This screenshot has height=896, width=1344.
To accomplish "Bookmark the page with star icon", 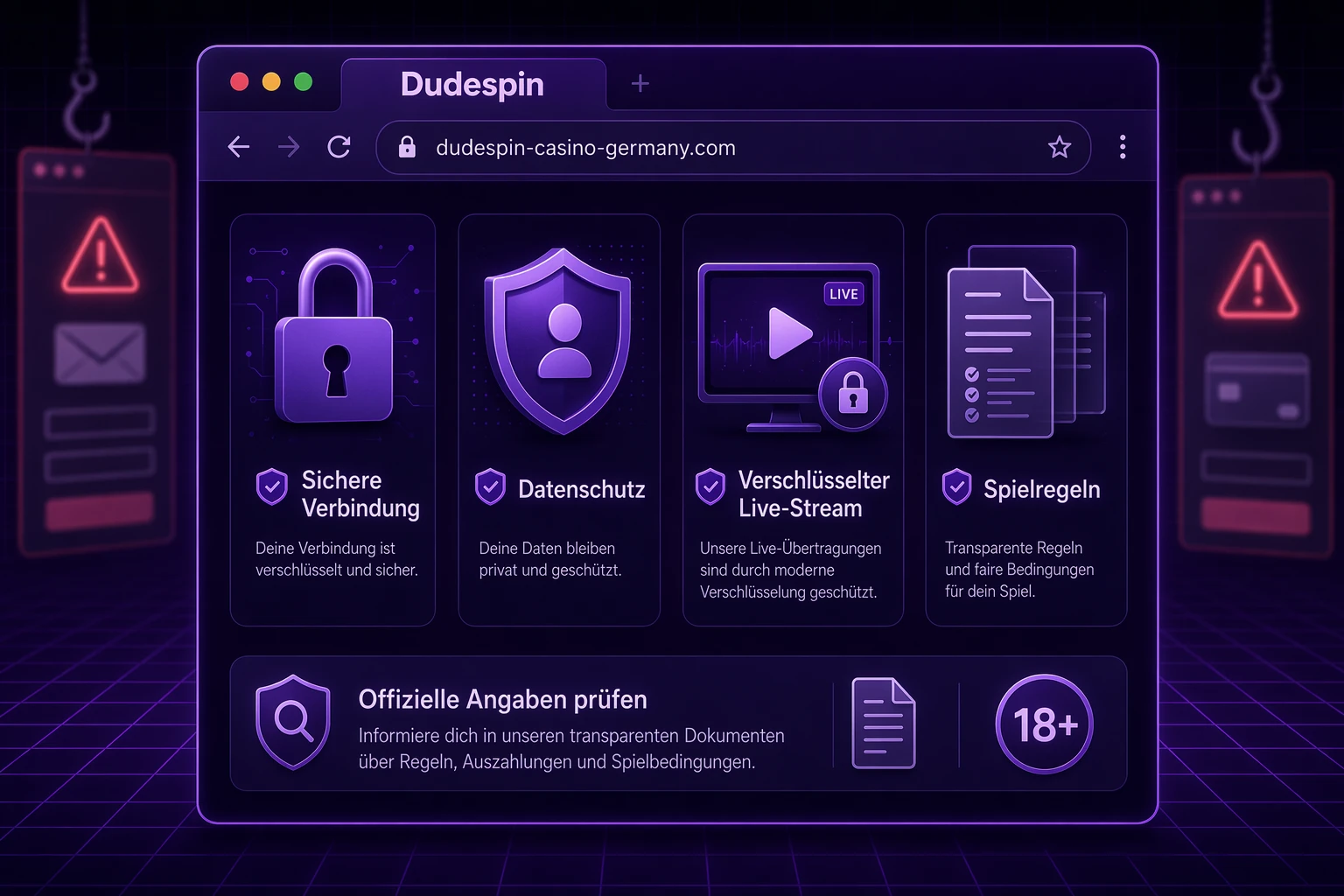I will point(1060,147).
